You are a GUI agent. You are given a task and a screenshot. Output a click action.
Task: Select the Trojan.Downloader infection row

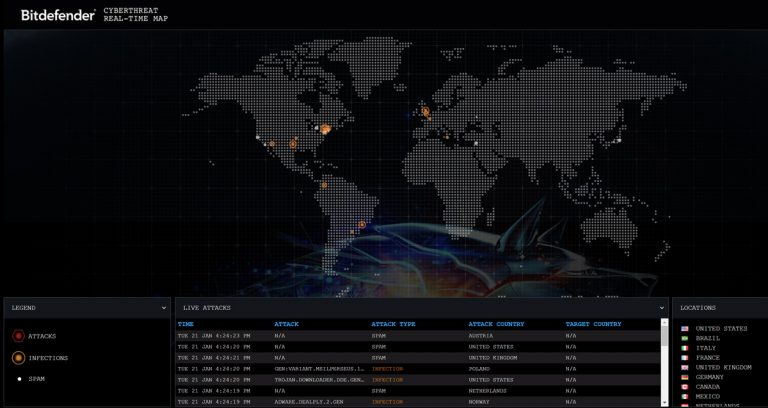[418, 380]
